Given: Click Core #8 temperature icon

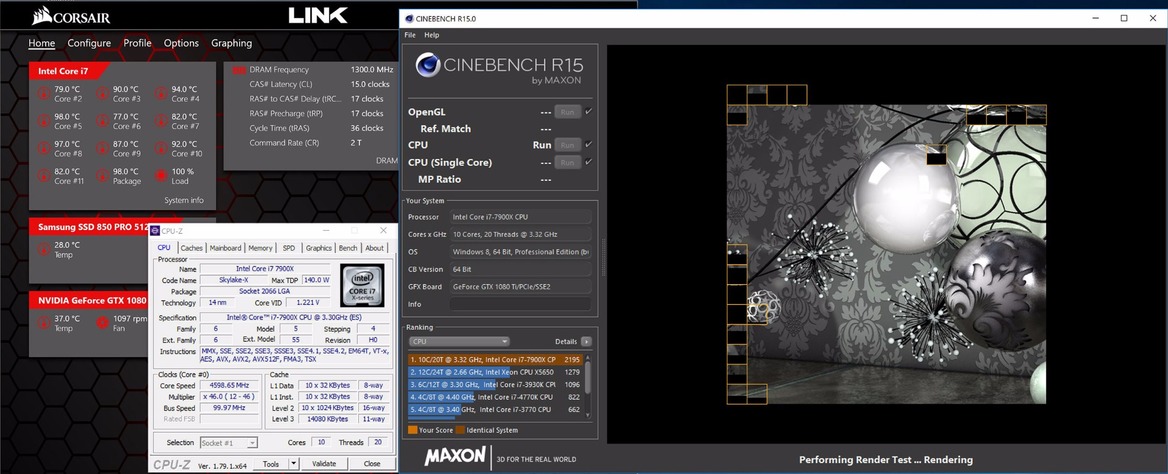Looking at the screenshot, I should [x=44, y=148].
